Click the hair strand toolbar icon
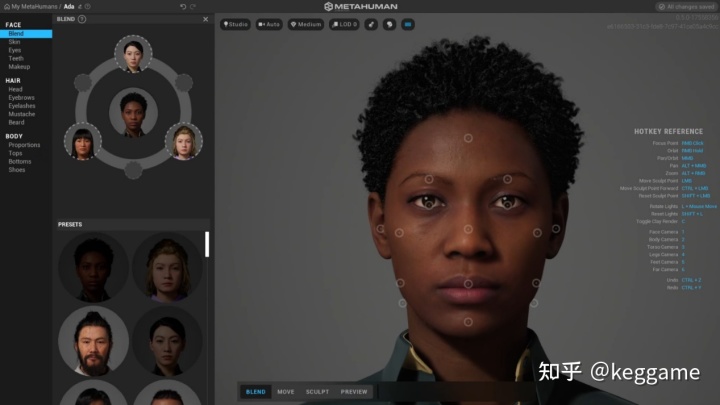 (371, 24)
